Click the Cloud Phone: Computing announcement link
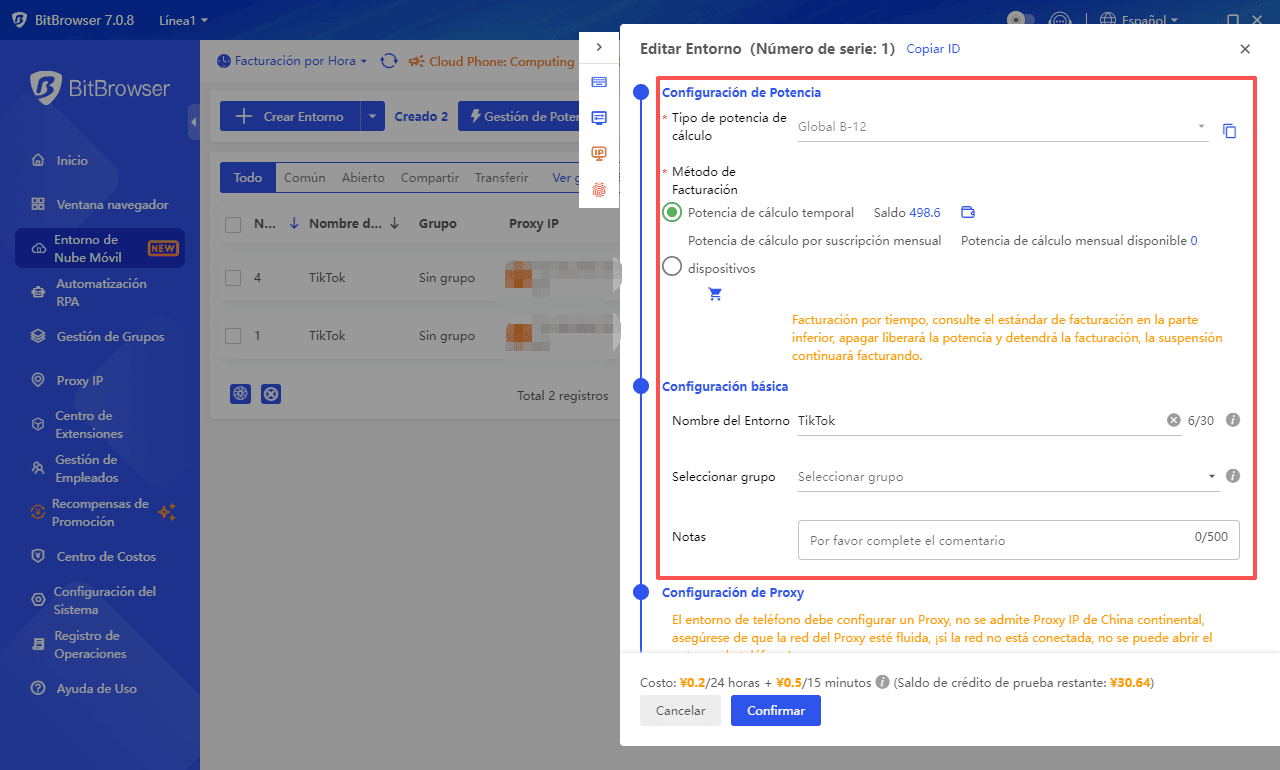1280x770 pixels. pyautogui.click(x=493, y=61)
